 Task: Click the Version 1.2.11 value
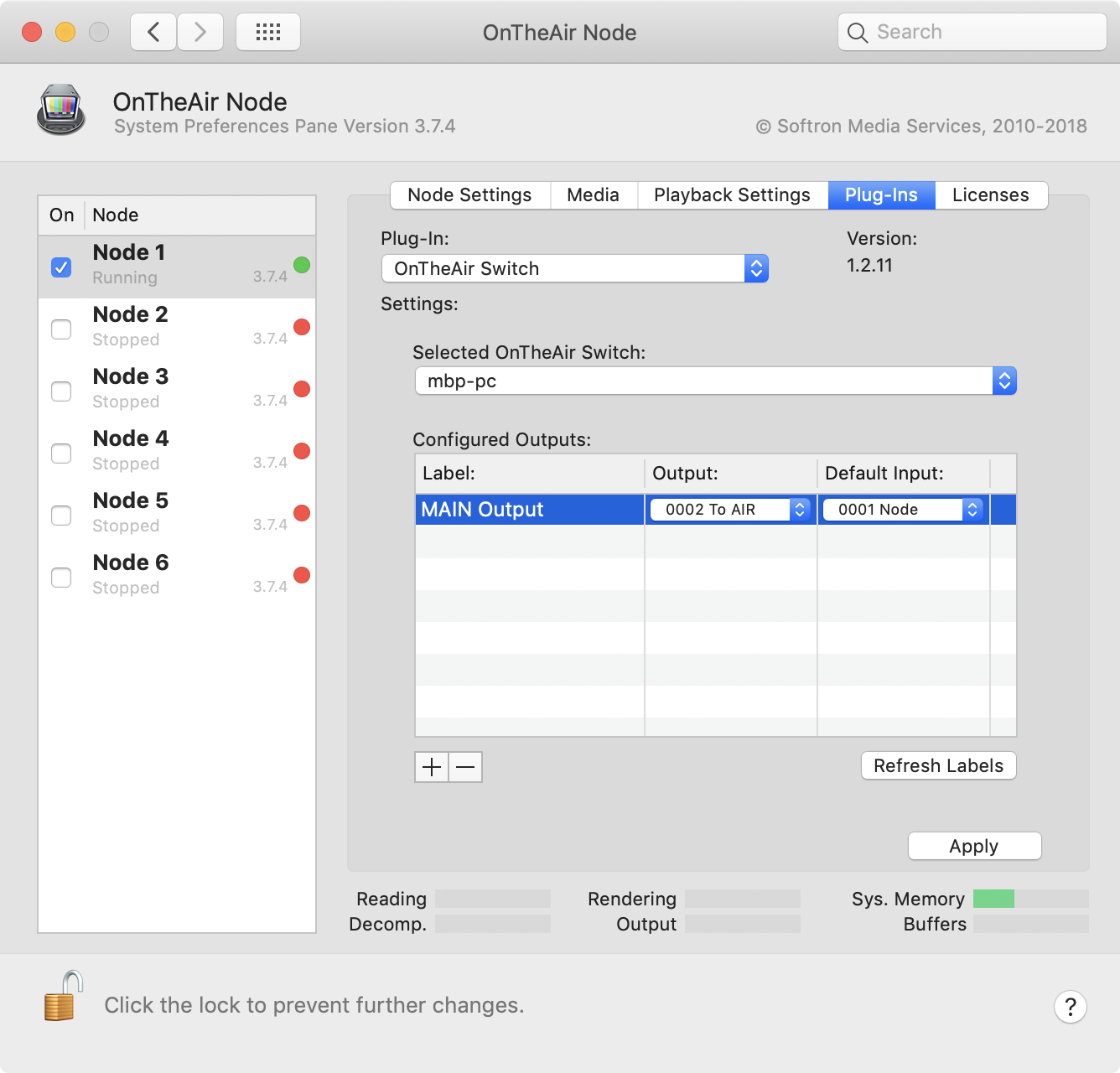(x=869, y=266)
